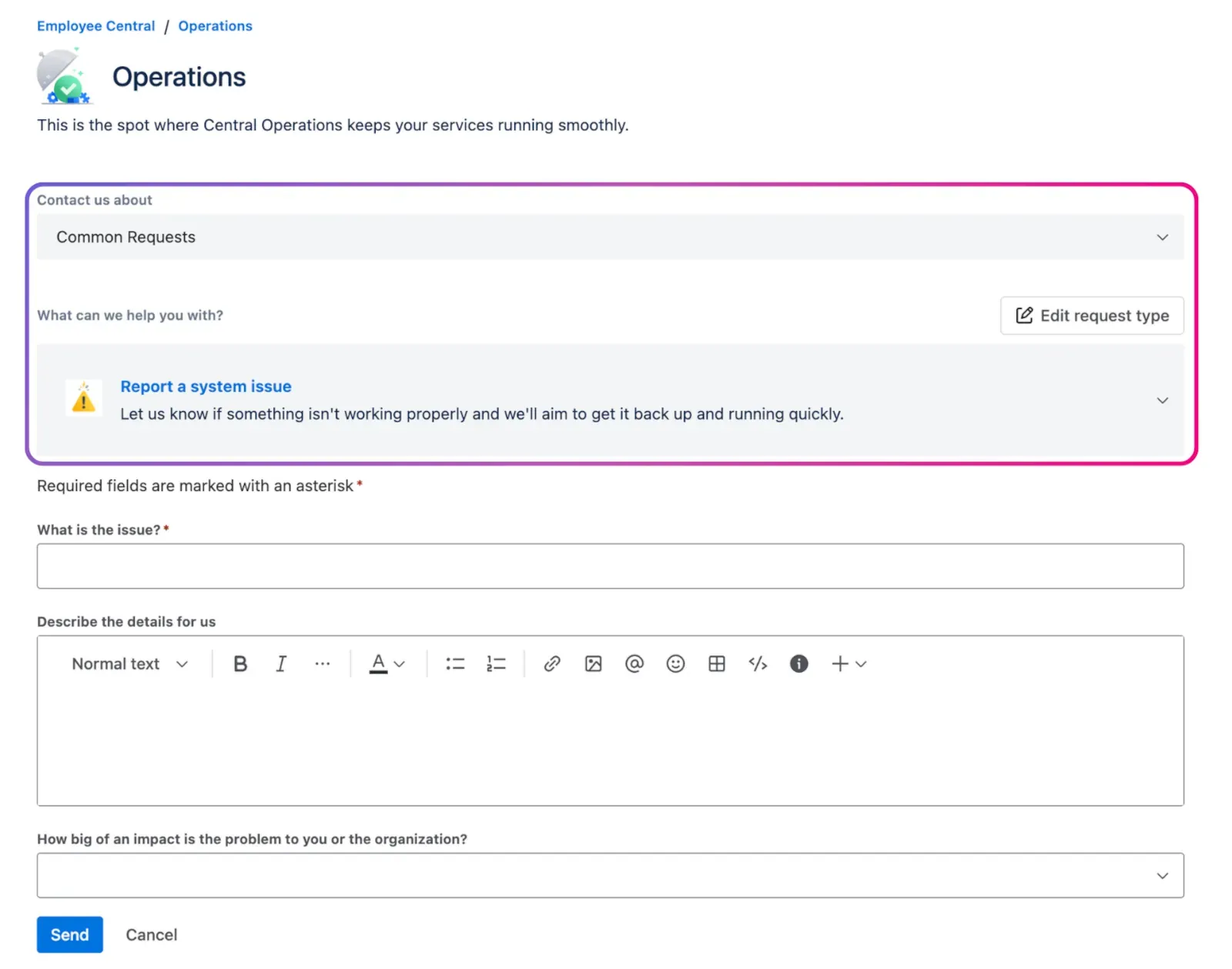Screen dimensions: 1232x969
Task: Apply a numbered list to the description
Action: tap(497, 663)
